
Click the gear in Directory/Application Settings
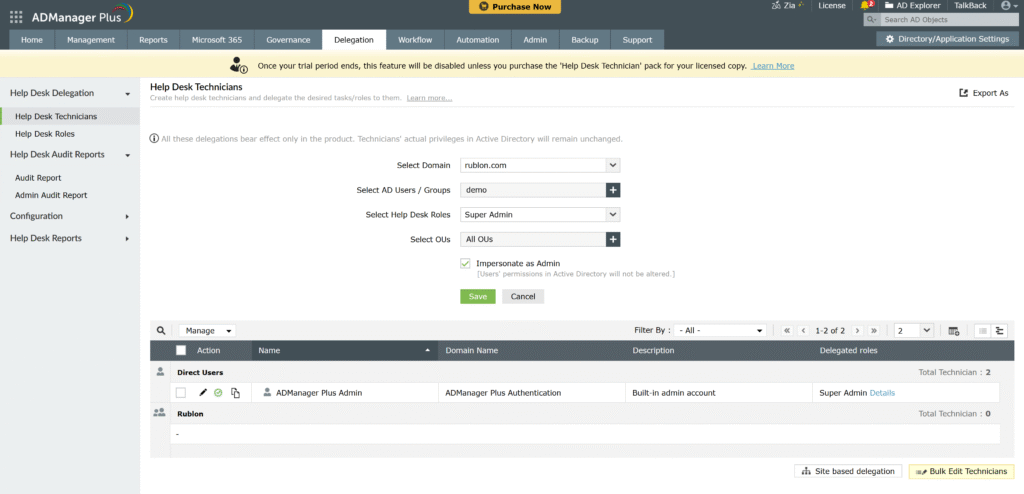(889, 39)
